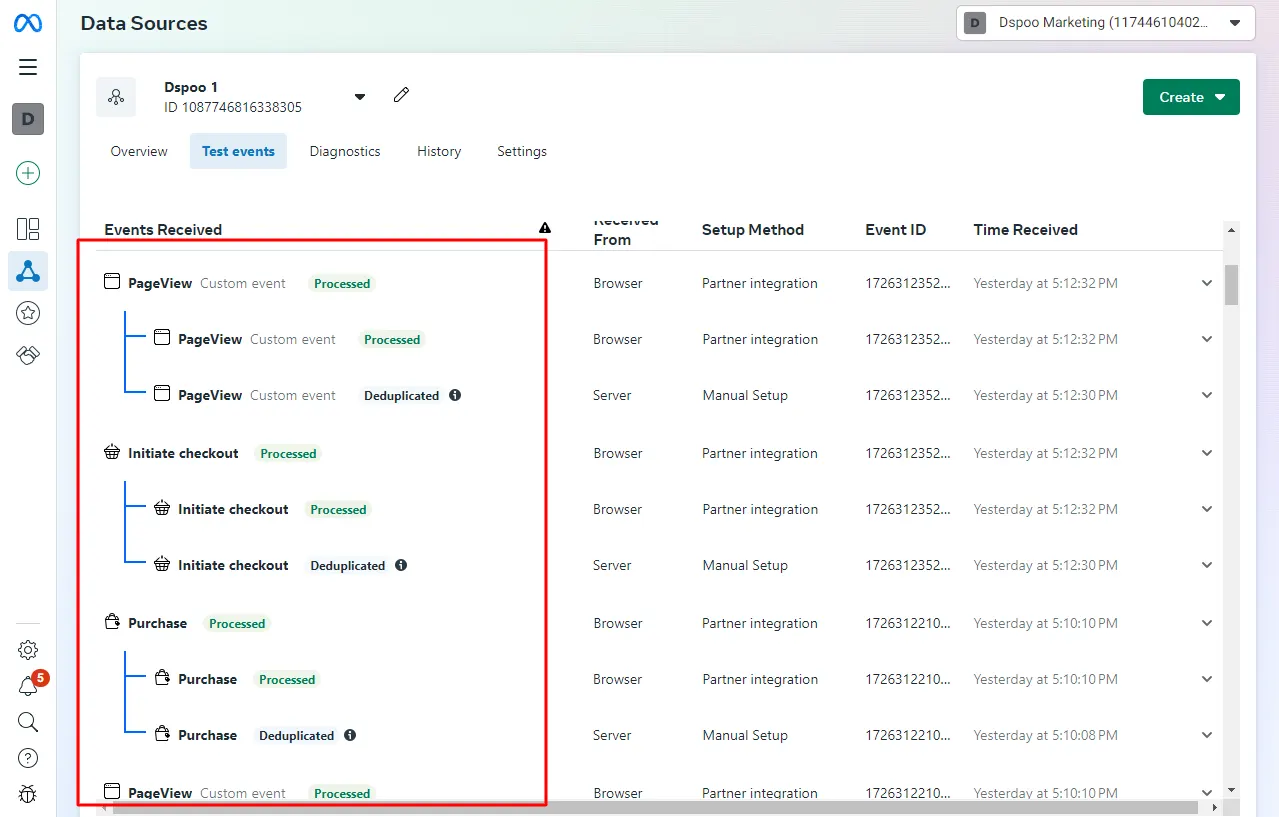Image resolution: width=1279 pixels, height=817 pixels.
Task: Expand the child PageView browser row chevron
Action: click(x=1207, y=339)
